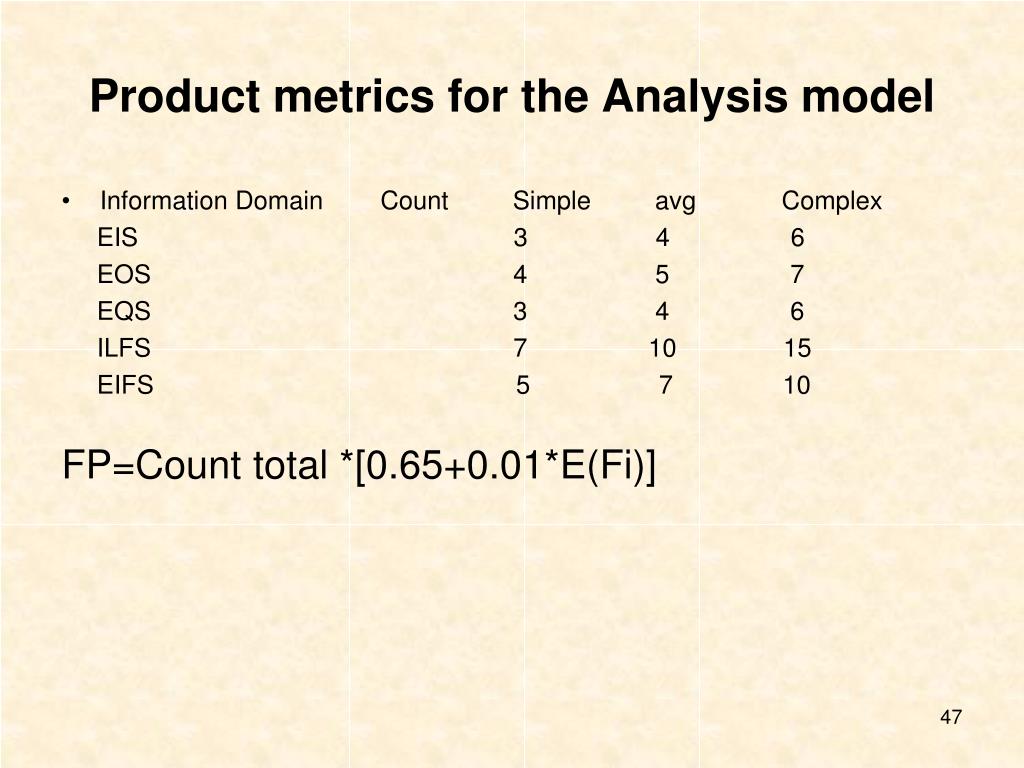Image resolution: width=1024 pixels, height=768 pixels.
Task: Click the ILFS avg value 10
Action: coord(662,348)
